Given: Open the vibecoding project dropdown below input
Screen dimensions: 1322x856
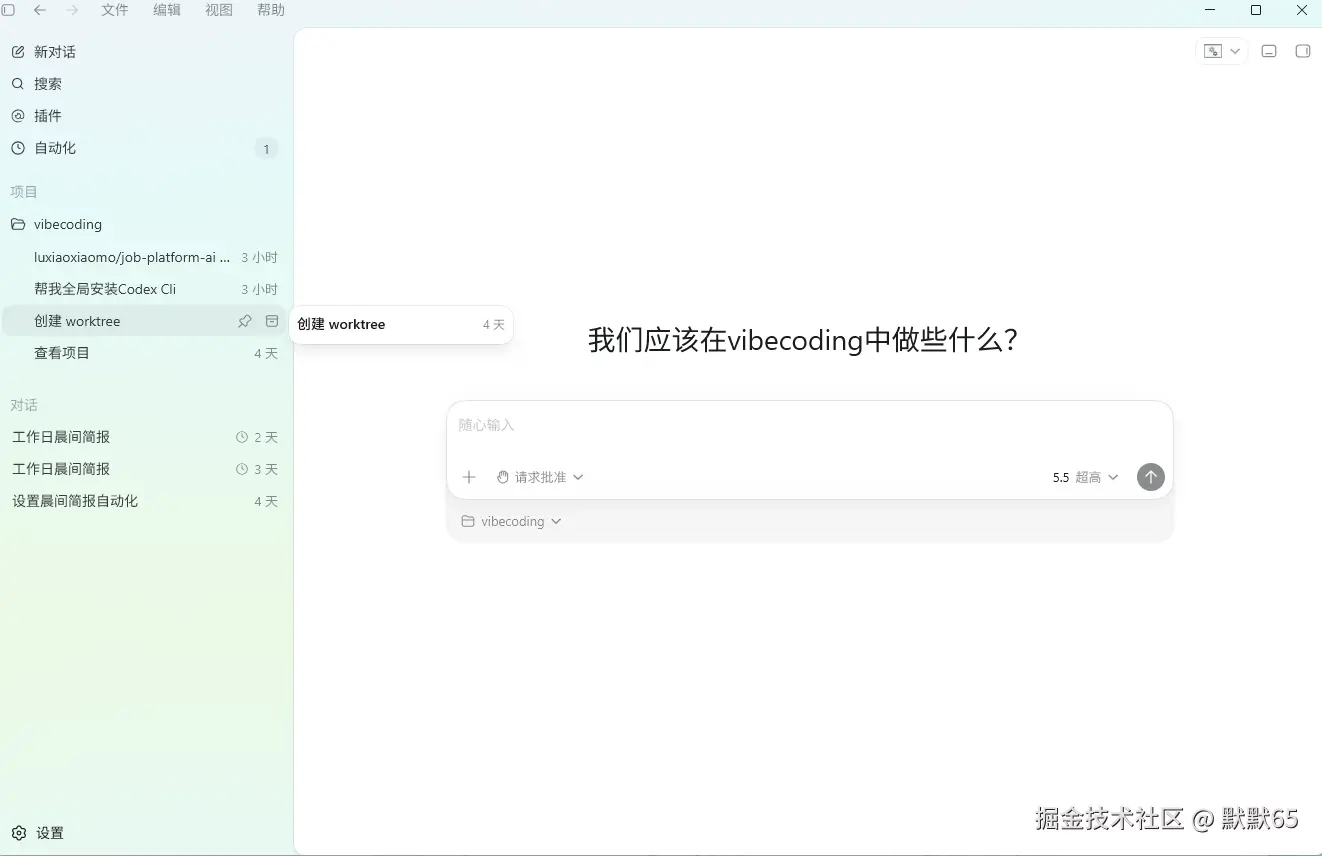Looking at the screenshot, I should click(x=511, y=521).
